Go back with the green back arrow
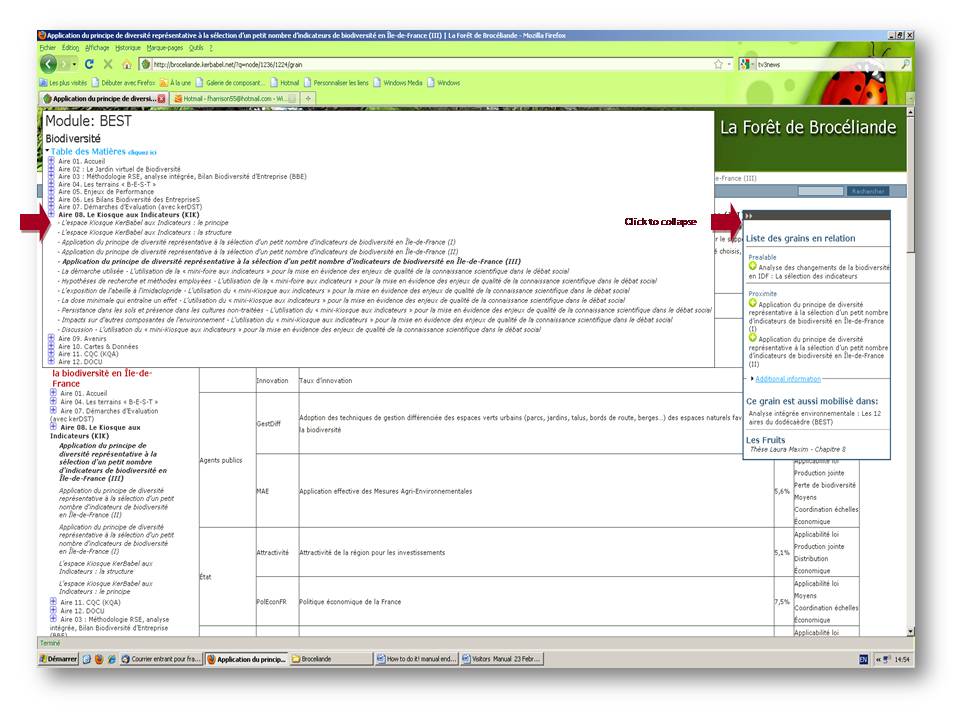This screenshot has width=960, height=720. coord(48,64)
